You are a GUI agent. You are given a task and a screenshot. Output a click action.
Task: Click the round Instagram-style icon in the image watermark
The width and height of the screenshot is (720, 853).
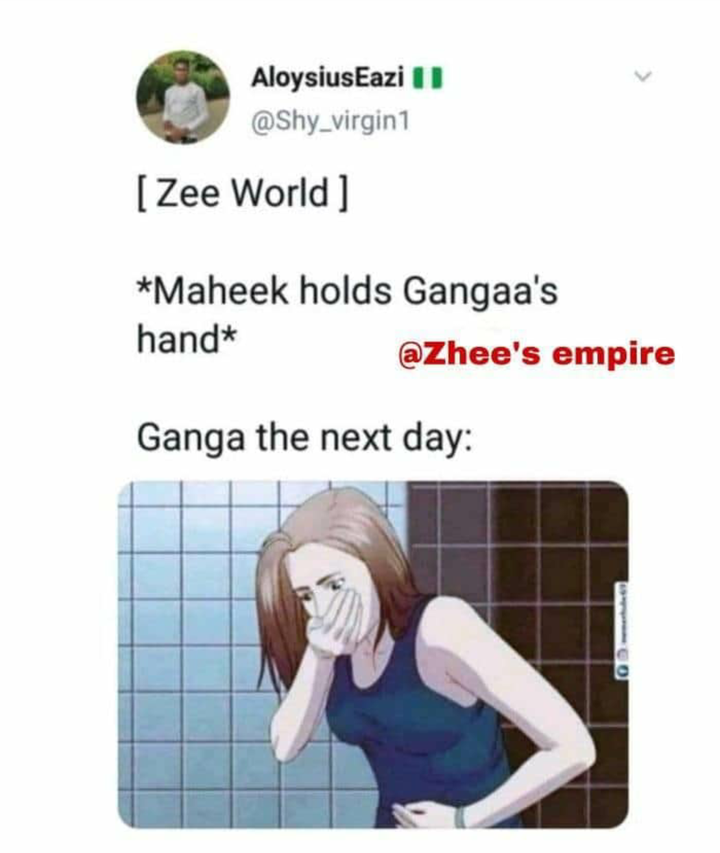pos(623,654)
